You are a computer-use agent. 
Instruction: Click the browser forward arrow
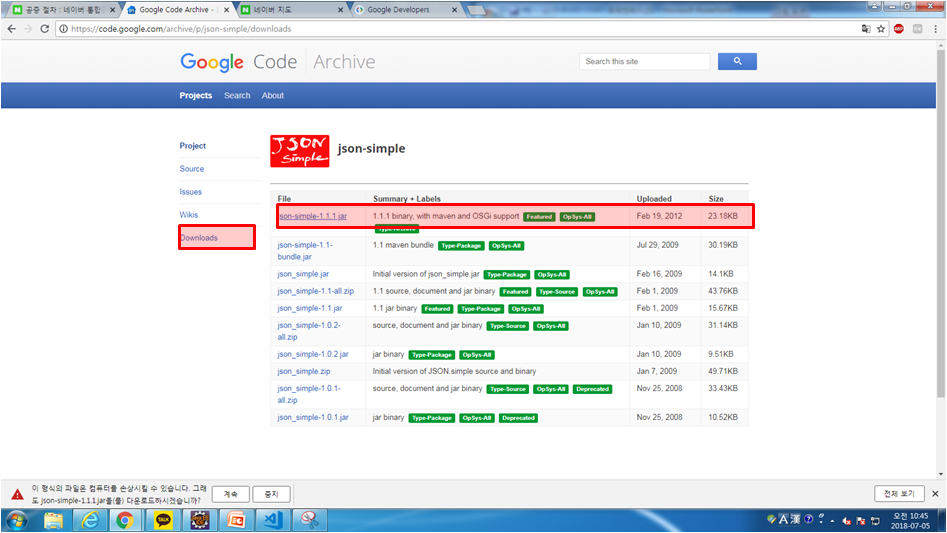coord(28,28)
